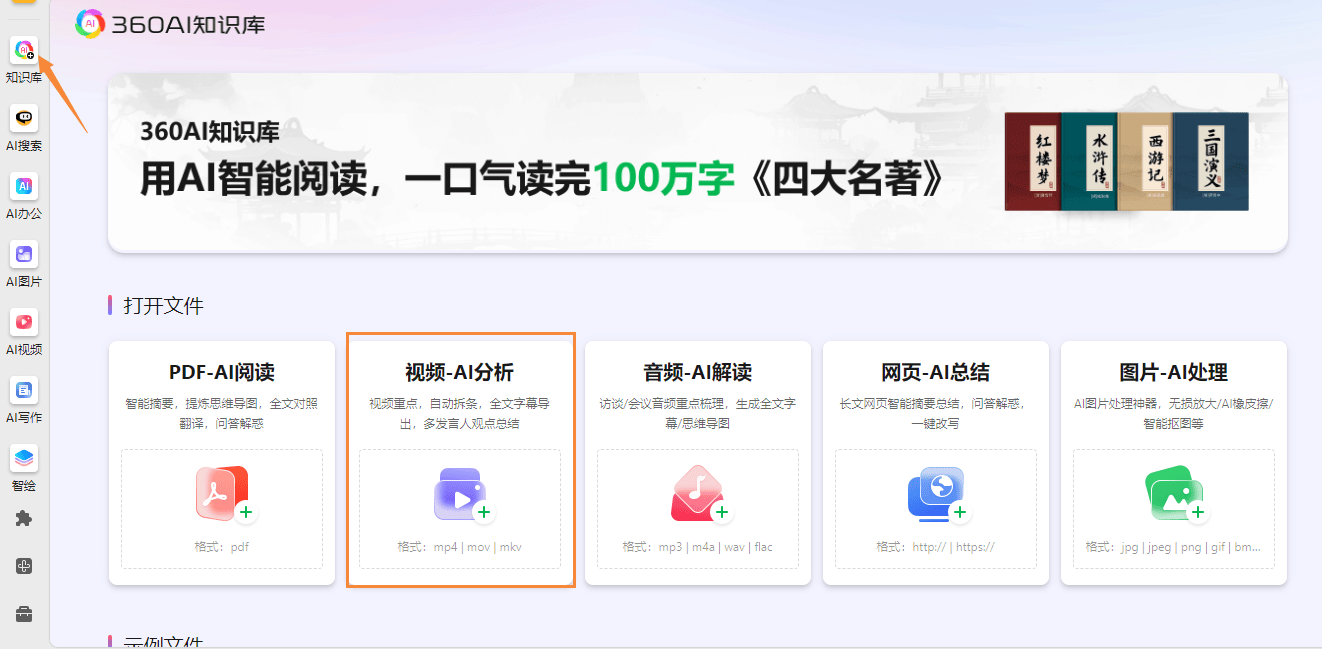Viewport: 1322px width, 649px height.
Task: Open the 视频-AI分析 card title
Action: (x=460, y=373)
